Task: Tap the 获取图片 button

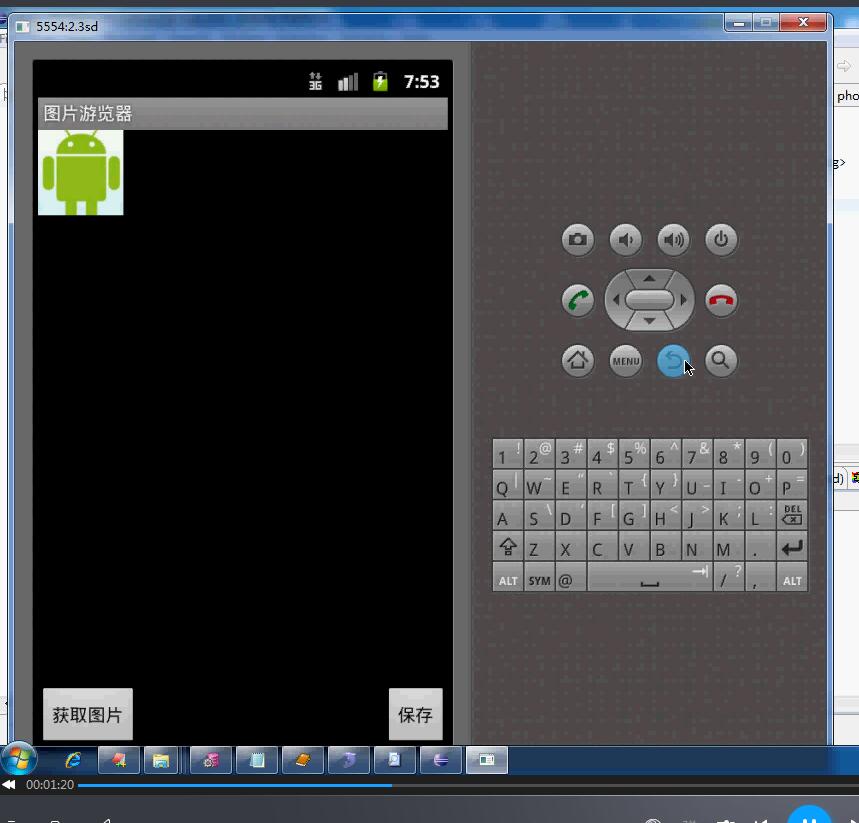Action: tap(88, 714)
